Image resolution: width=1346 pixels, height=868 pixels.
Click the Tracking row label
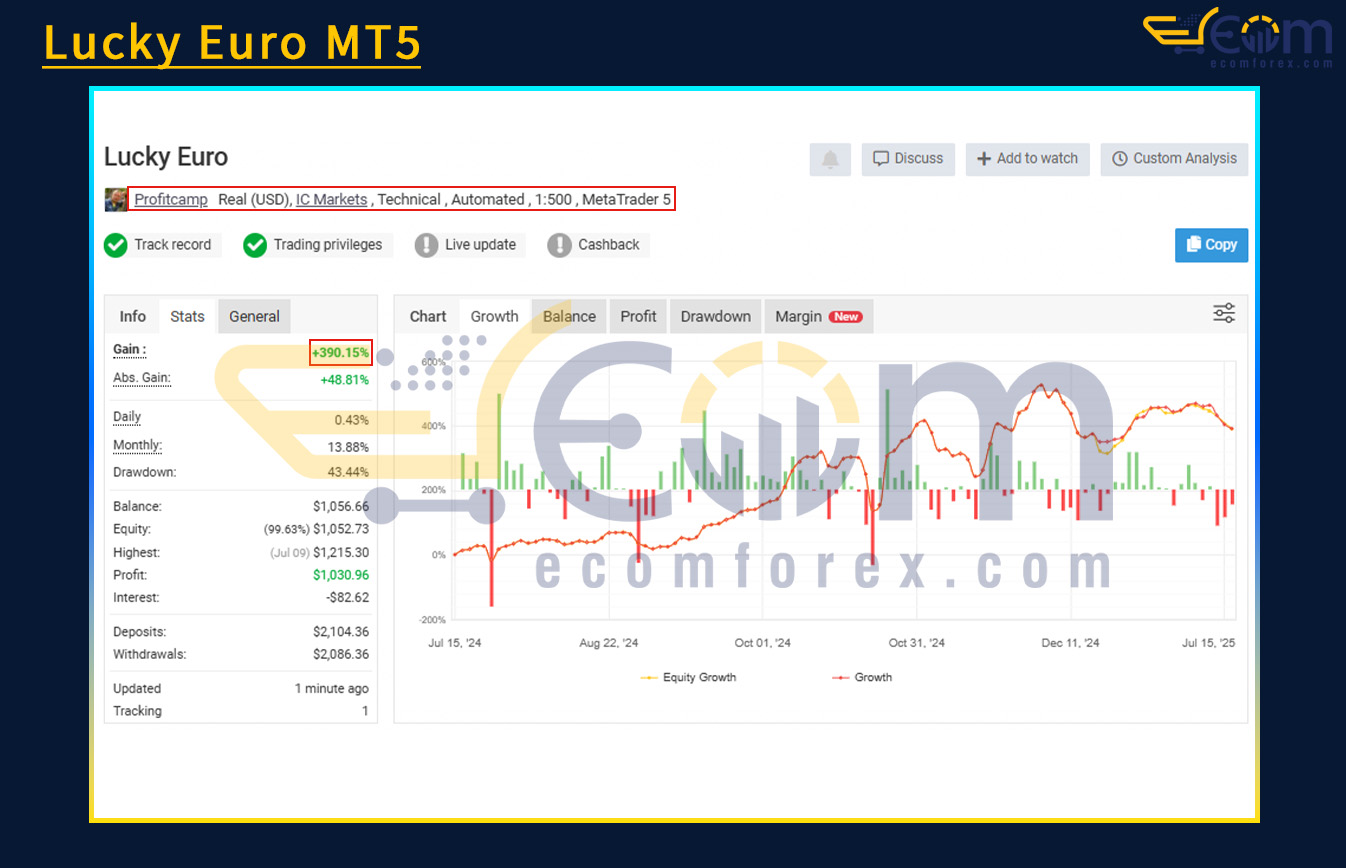click(x=137, y=711)
